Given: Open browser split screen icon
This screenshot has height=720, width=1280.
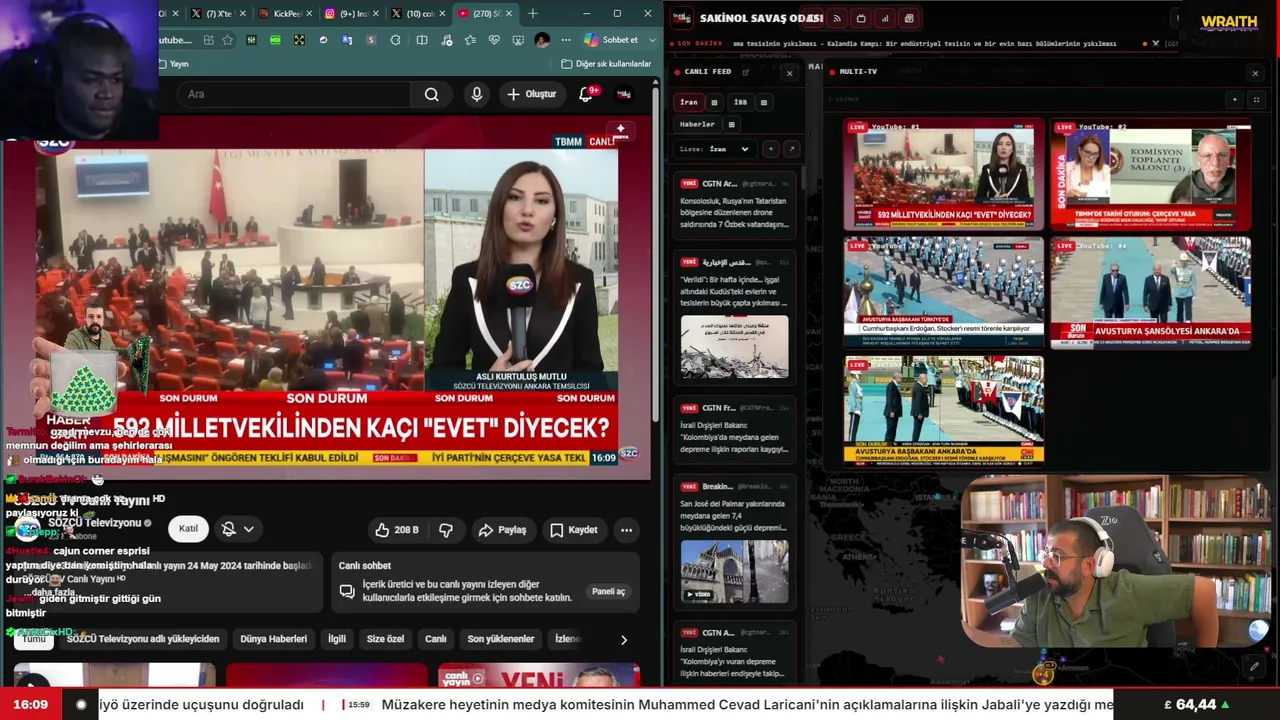Looking at the screenshot, I should pyautogui.click(x=422, y=40).
